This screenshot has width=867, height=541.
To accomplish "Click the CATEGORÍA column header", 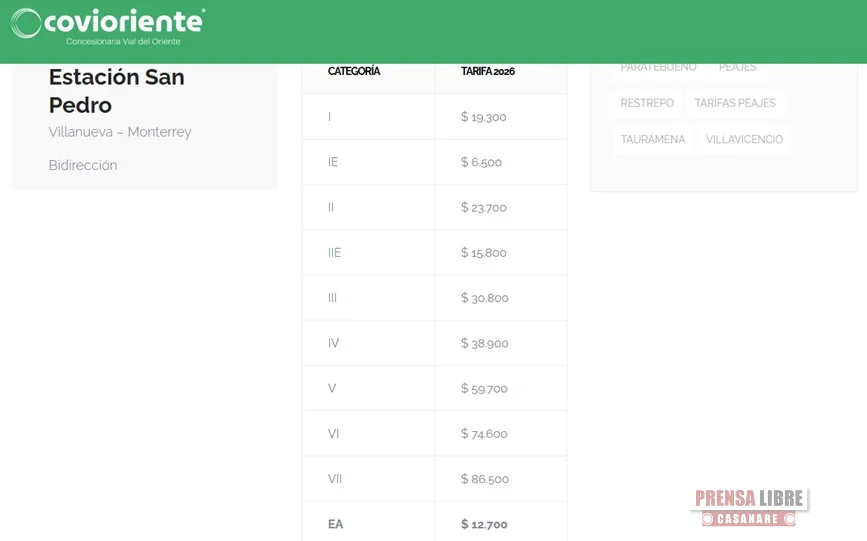I will (354, 72).
